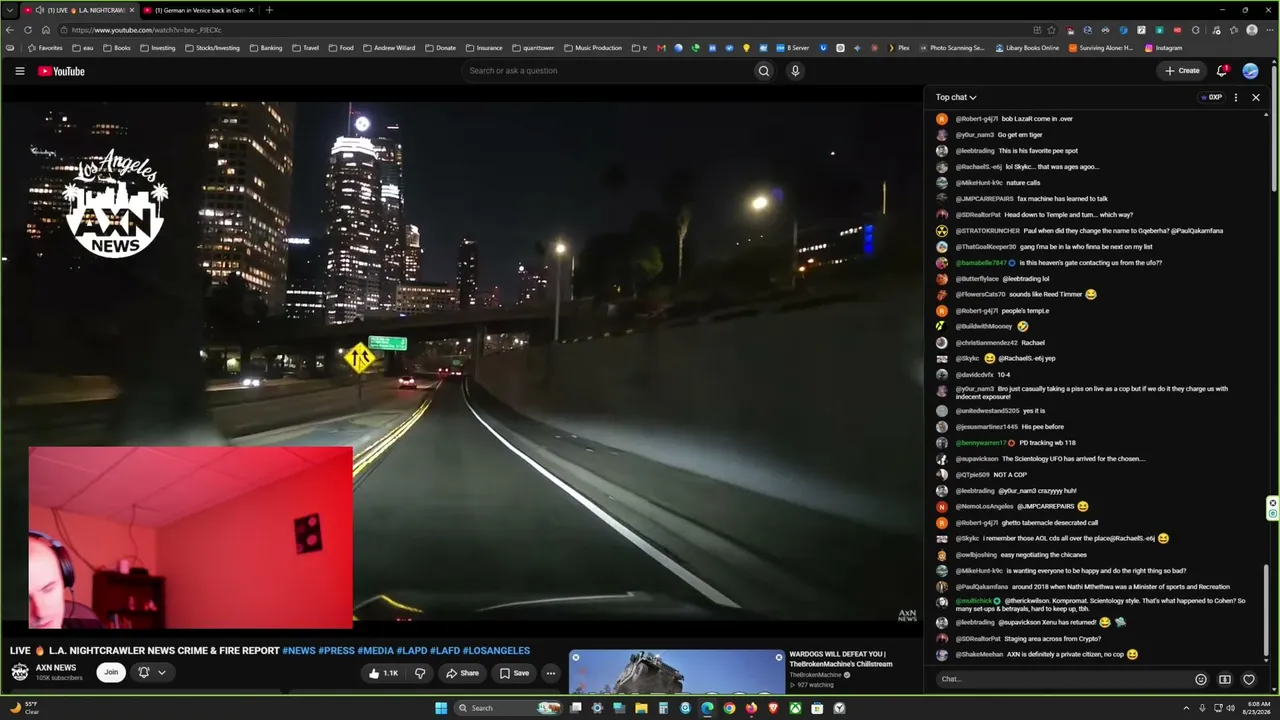Viewport: 1280px width, 720px height.
Task: Open the account avatar menu
Action: [x=1250, y=71]
